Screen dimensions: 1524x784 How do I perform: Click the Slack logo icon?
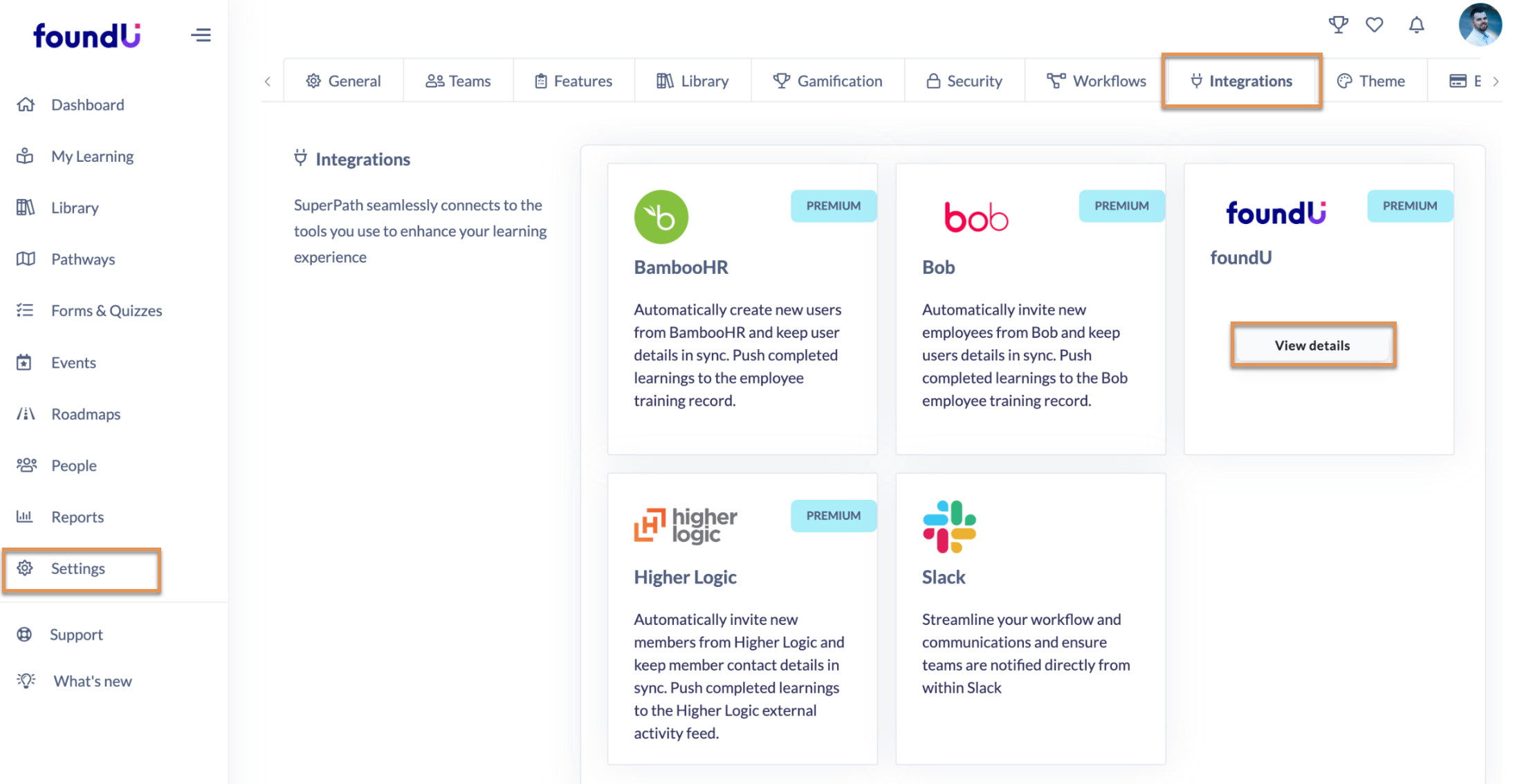click(949, 527)
